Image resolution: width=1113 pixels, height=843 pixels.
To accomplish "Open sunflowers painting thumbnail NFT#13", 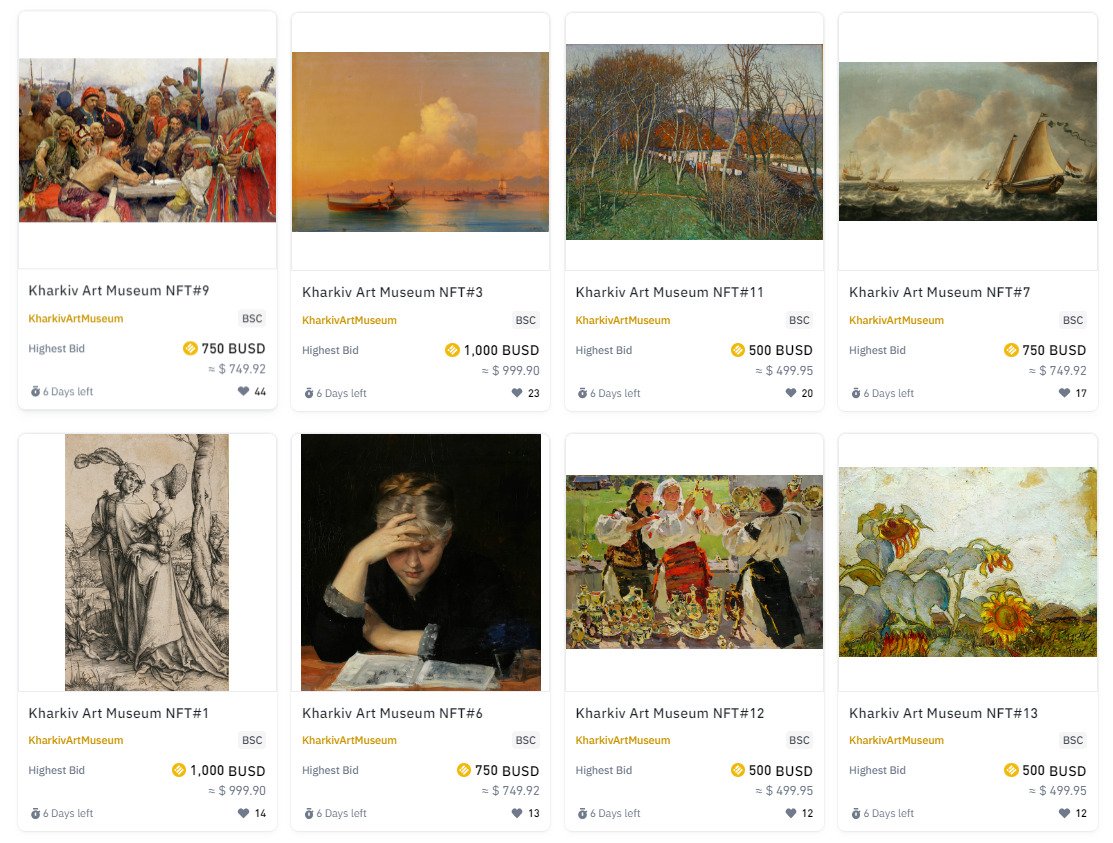I will [x=968, y=562].
